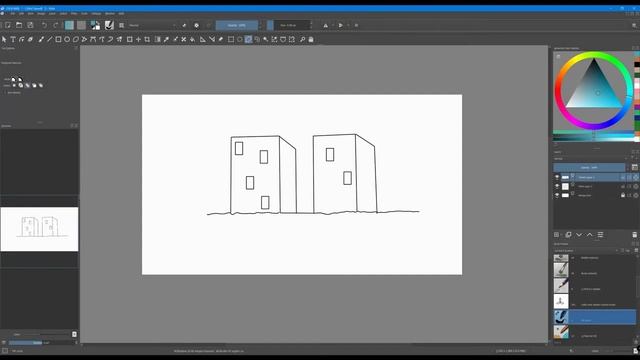Delete the selected layer with trash icon
The image size is (640, 360).
click(634, 235)
